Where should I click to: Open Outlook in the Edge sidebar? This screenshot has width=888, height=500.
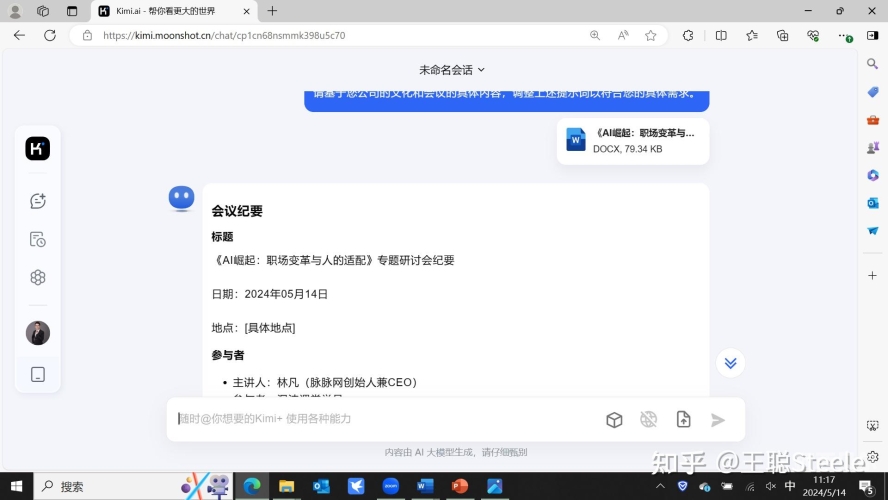coord(872,203)
